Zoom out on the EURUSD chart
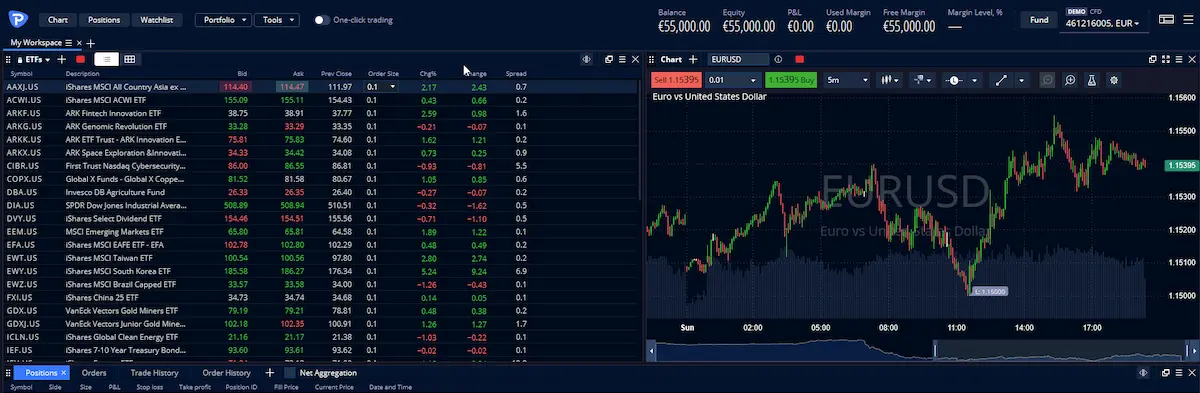 click(x=1047, y=80)
